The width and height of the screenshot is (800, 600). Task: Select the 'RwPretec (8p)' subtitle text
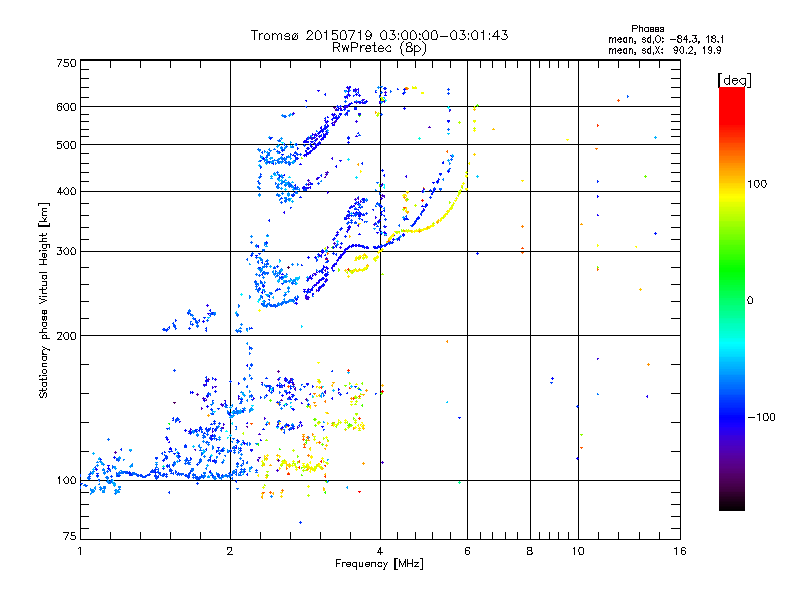379,48
